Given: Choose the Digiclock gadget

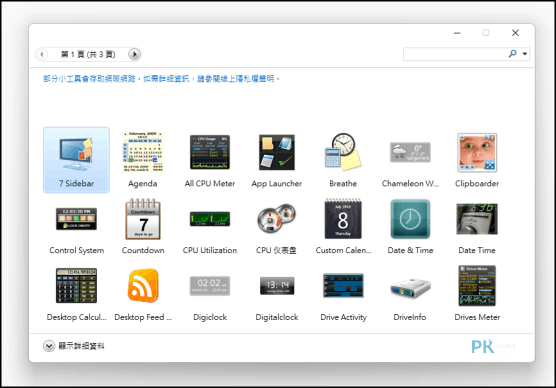Looking at the screenshot, I should click(x=210, y=286).
